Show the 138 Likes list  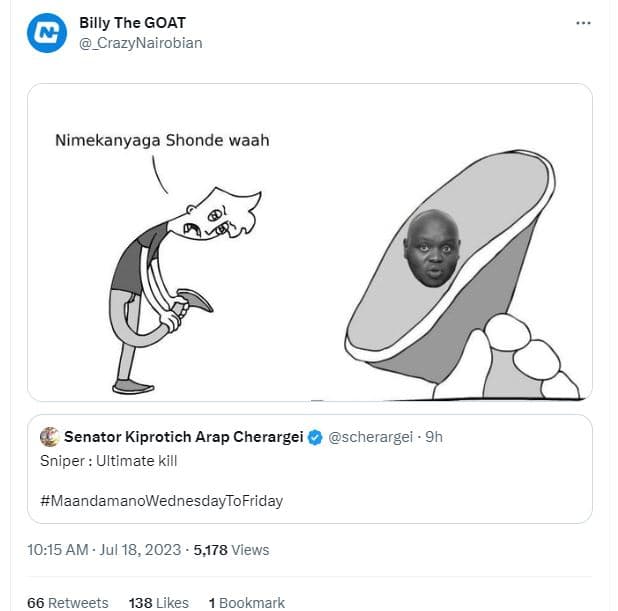(x=158, y=602)
